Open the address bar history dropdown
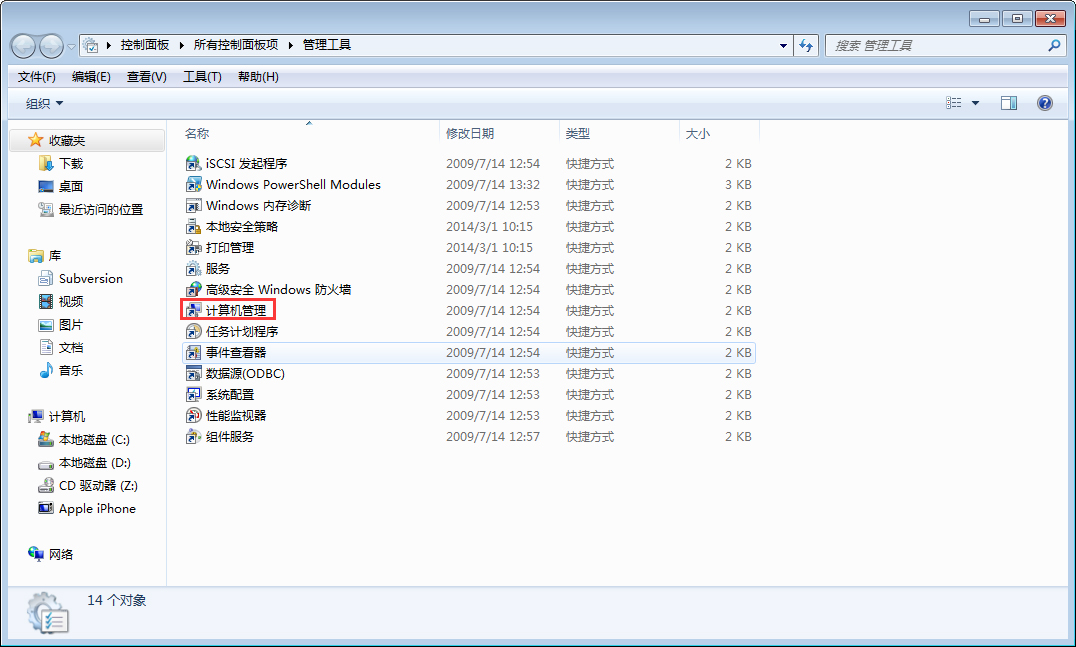 pyautogui.click(x=783, y=45)
